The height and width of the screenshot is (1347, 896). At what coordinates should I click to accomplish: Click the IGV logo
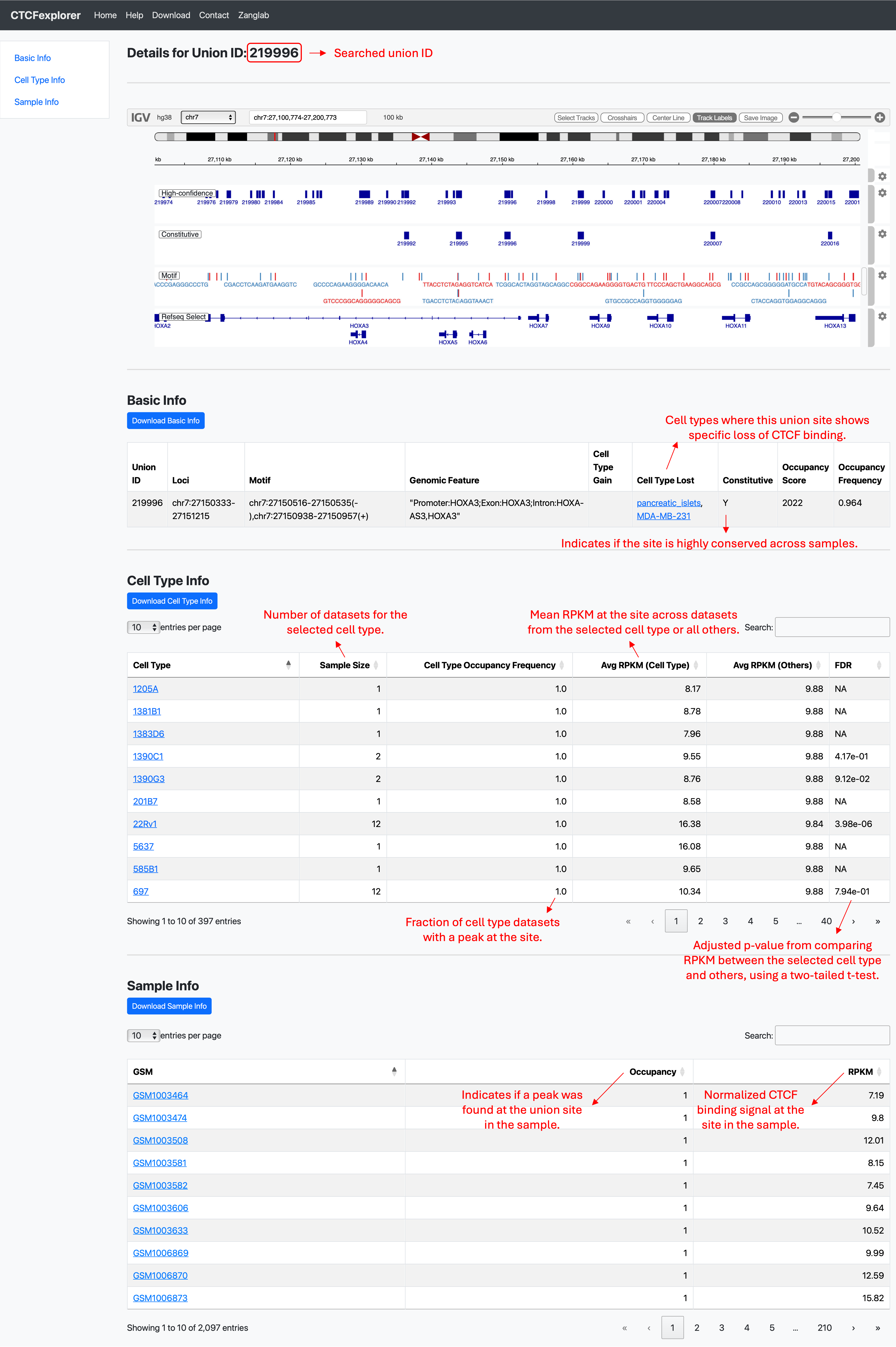[x=141, y=118]
